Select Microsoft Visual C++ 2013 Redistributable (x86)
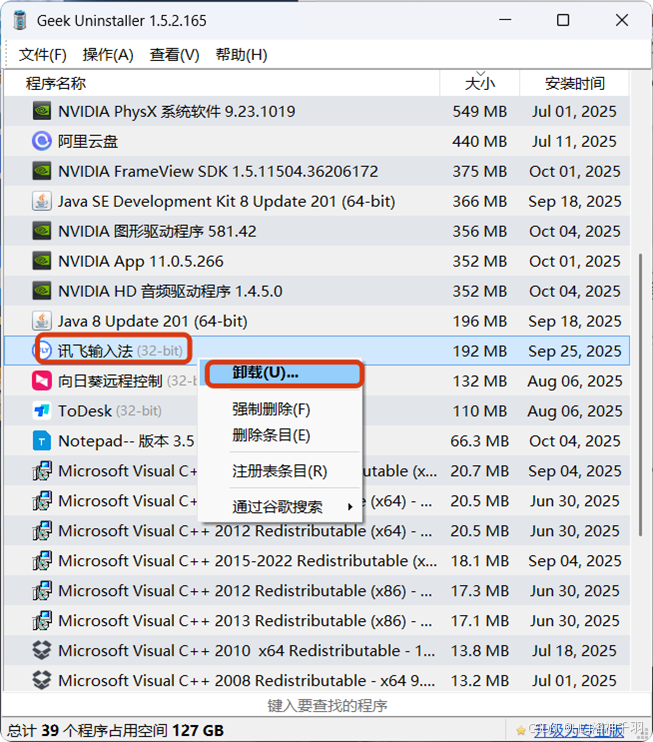653x742 pixels. click(x=317, y=620)
